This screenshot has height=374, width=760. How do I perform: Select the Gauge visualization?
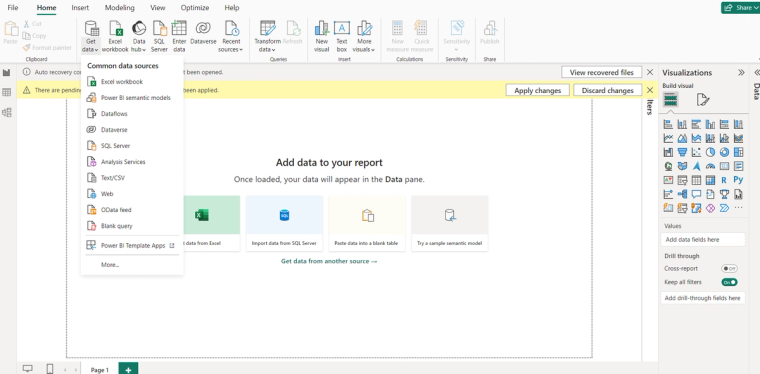click(x=710, y=166)
